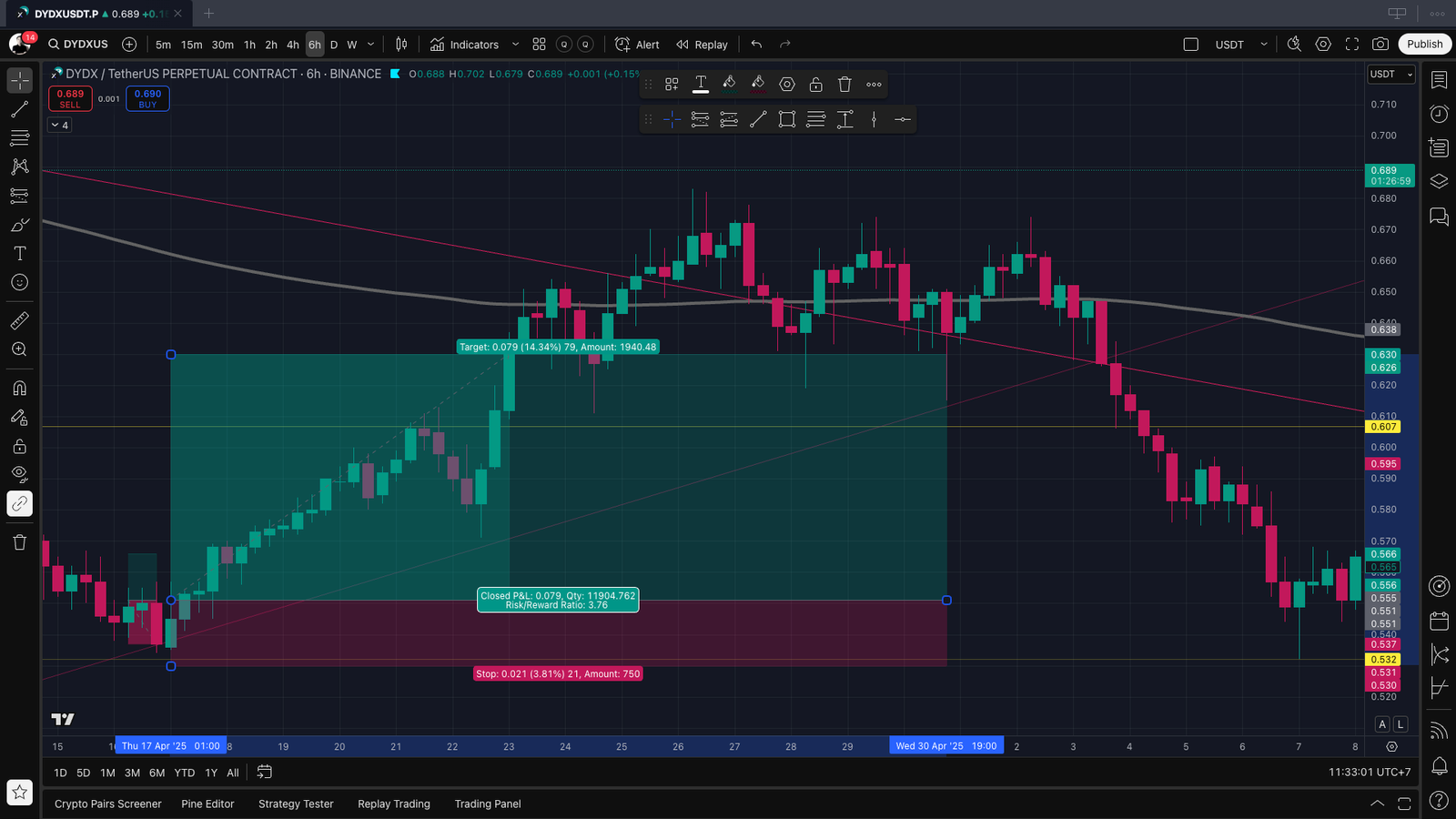Click the Publish button
This screenshot has height=819, width=1456.
pyautogui.click(x=1424, y=44)
